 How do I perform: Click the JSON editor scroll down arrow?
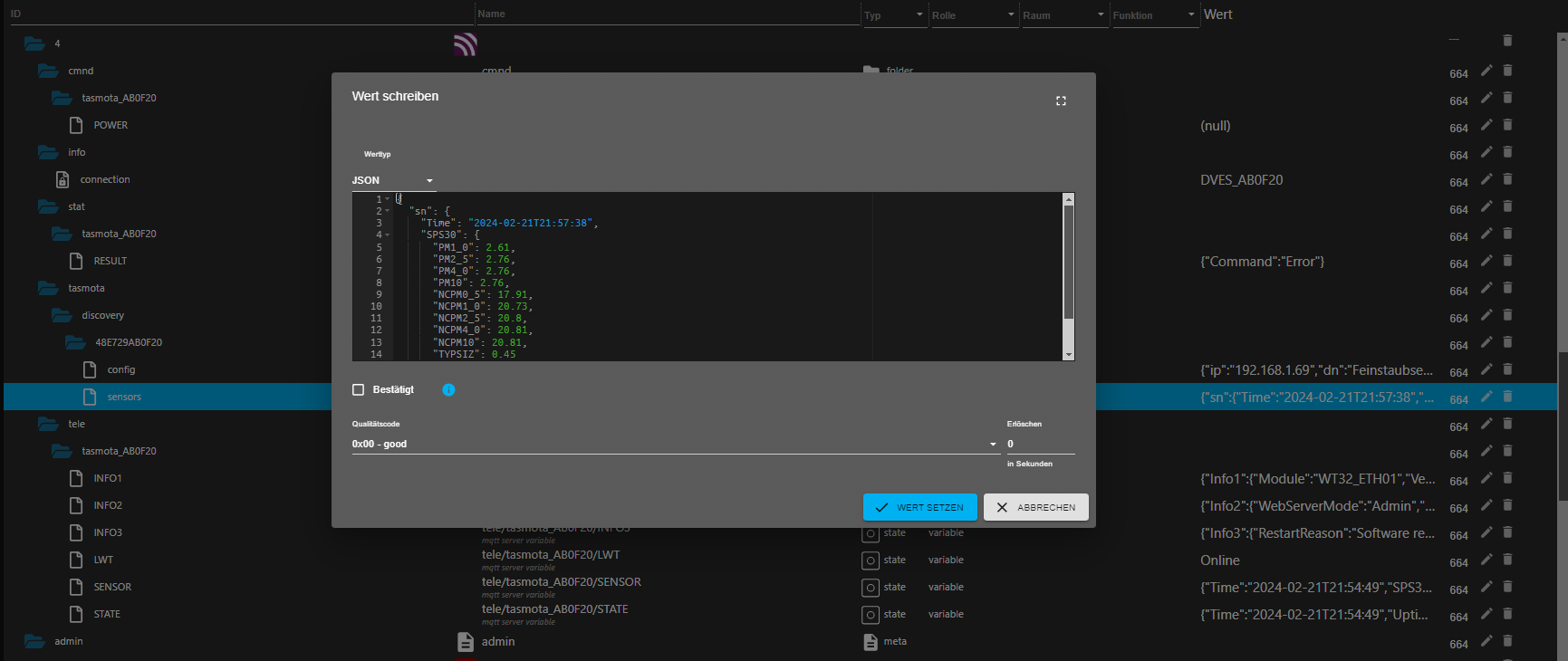[1069, 354]
